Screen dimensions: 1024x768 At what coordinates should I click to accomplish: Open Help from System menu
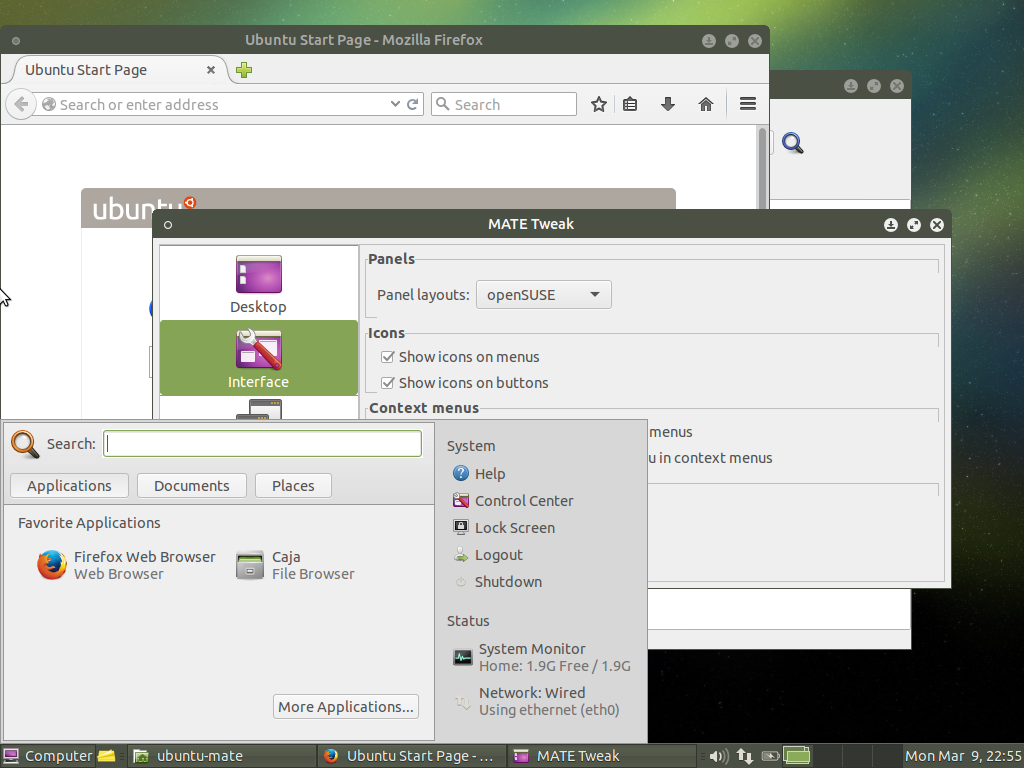tap(479, 473)
